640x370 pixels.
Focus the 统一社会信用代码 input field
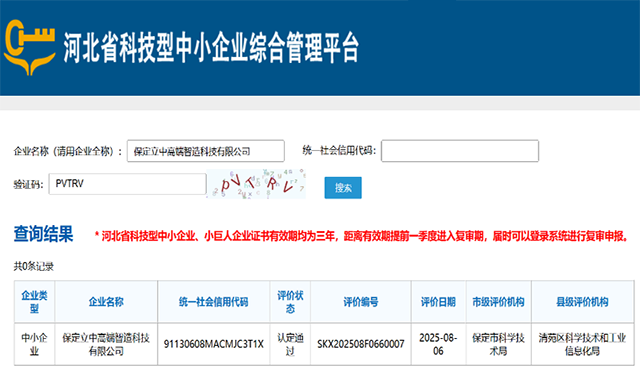click(x=460, y=151)
